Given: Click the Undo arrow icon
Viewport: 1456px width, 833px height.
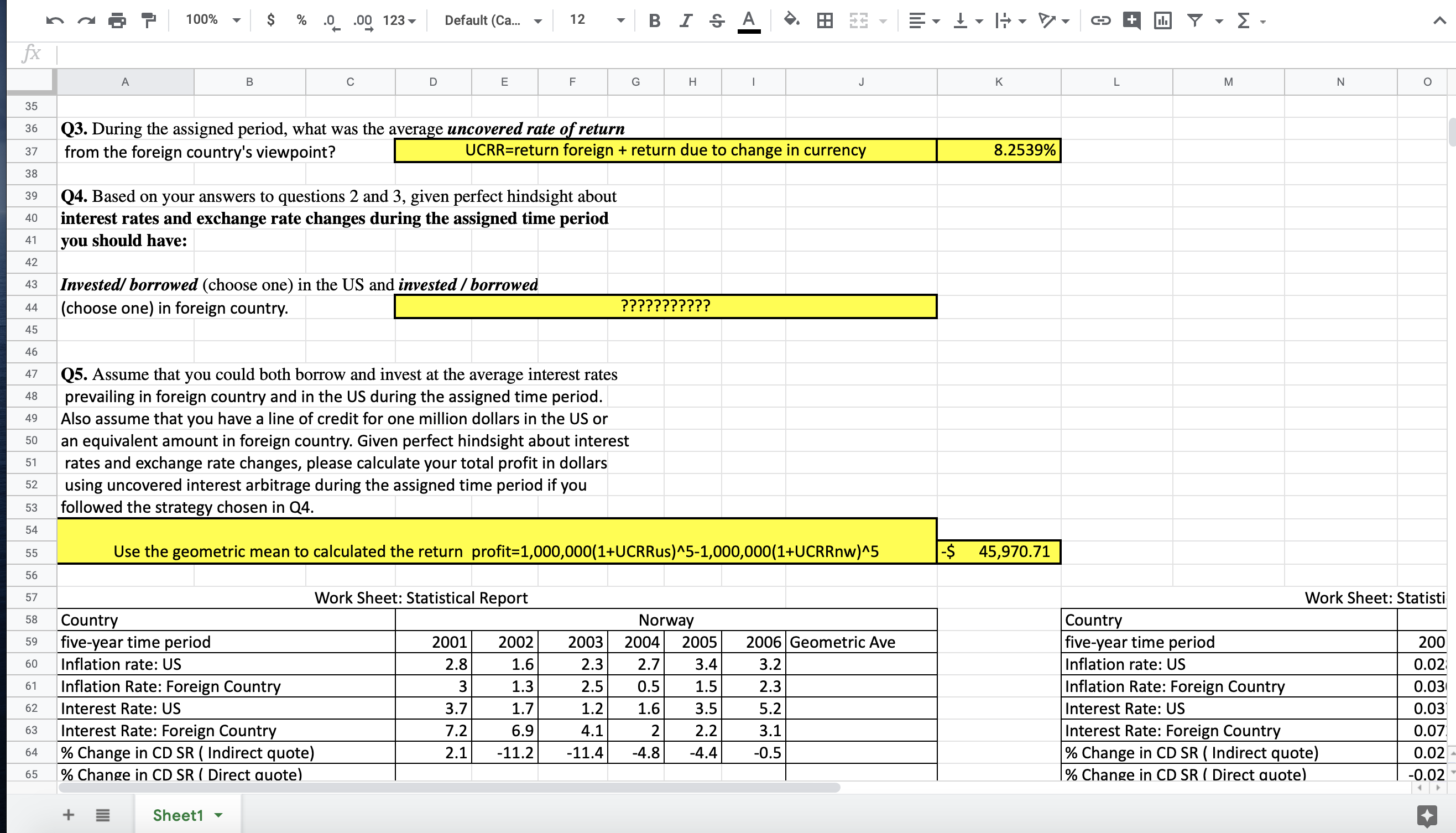Looking at the screenshot, I should coord(54,21).
